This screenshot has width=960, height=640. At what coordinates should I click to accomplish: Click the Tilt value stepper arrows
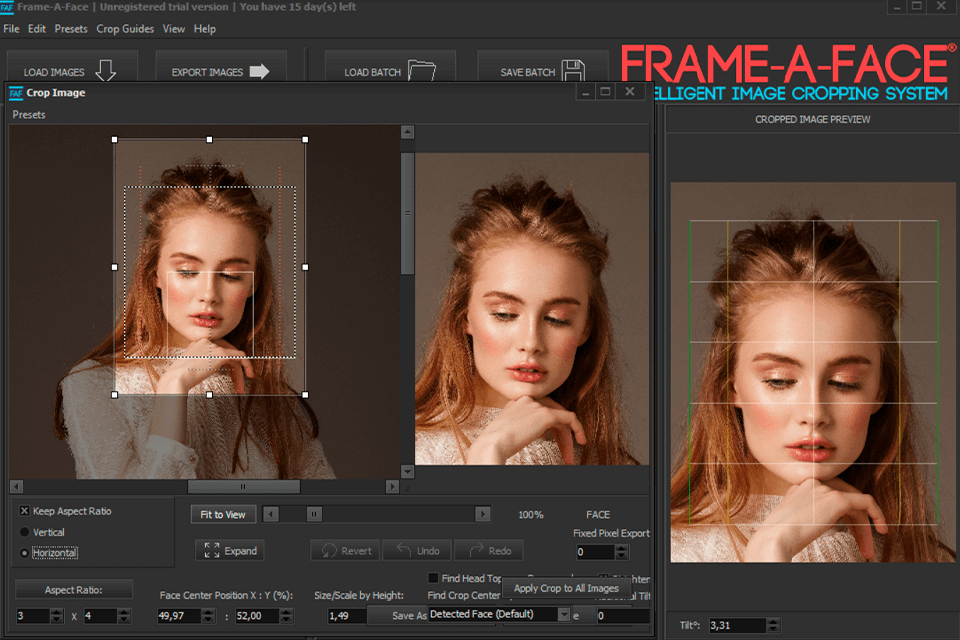(773, 625)
